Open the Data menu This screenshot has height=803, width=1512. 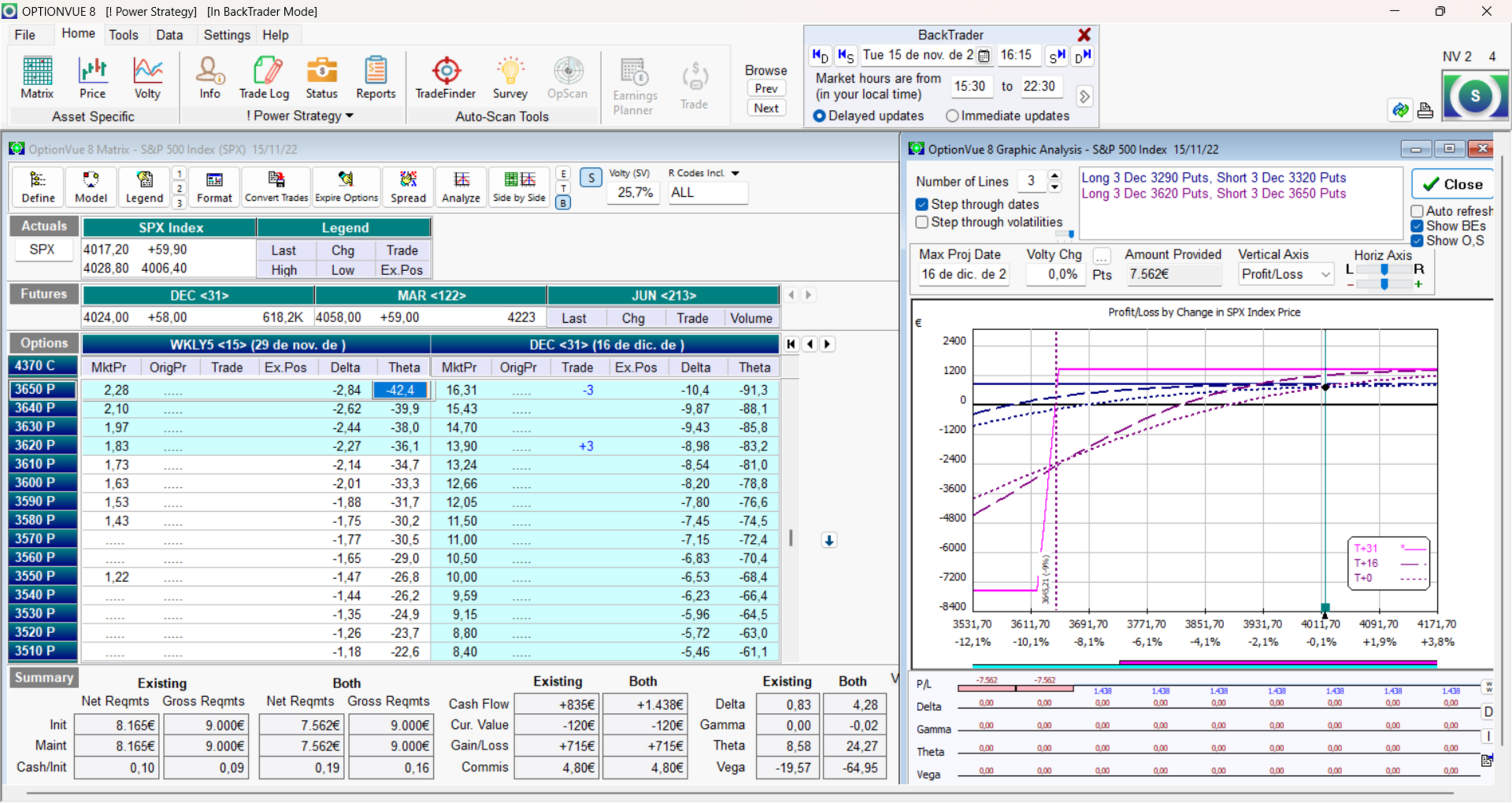point(169,35)
